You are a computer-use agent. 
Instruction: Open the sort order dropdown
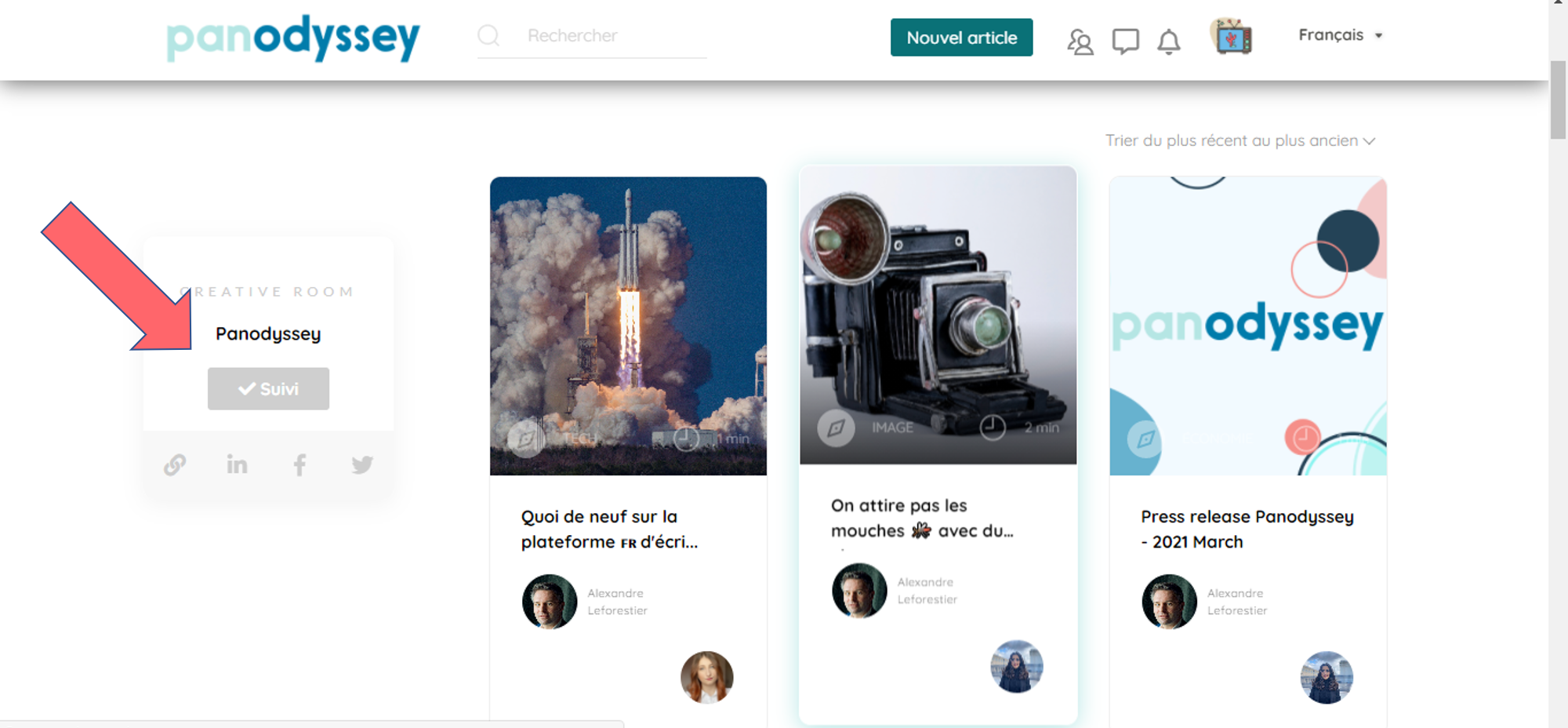point(1240,140)
